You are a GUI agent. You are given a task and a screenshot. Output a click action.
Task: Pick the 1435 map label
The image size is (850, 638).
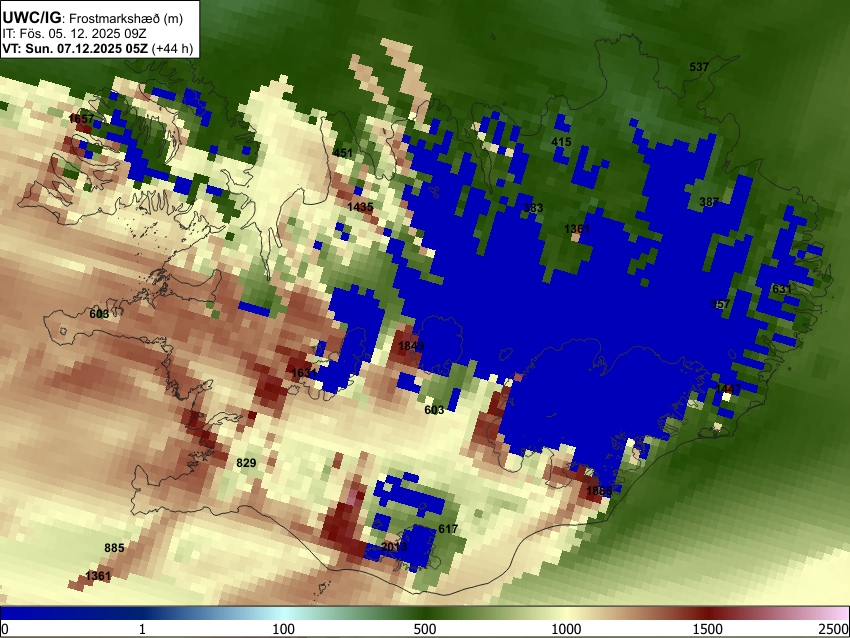360,207
